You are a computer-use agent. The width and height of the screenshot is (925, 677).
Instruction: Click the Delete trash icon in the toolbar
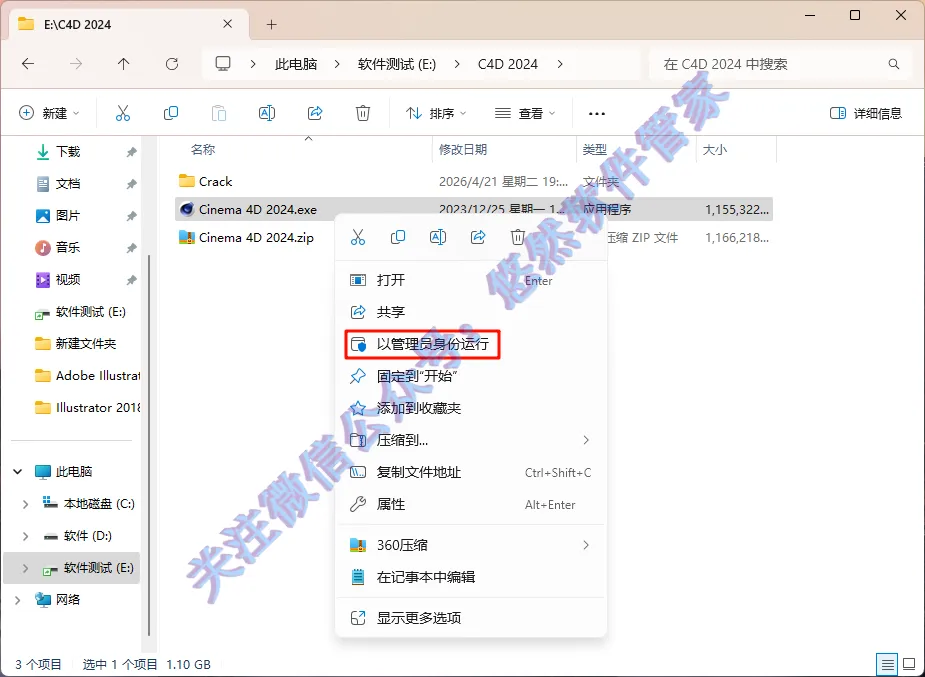[363, 113]
